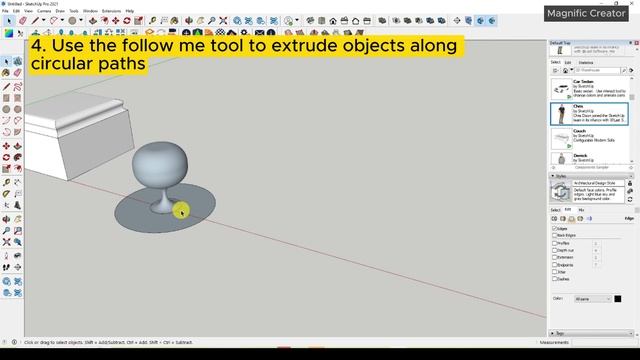Click the Home house view icon

333,21
